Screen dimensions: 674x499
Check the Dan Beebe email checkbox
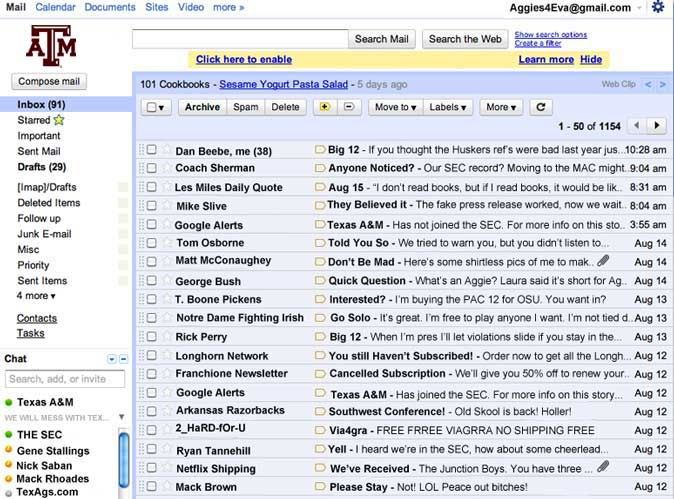[151, 150]
